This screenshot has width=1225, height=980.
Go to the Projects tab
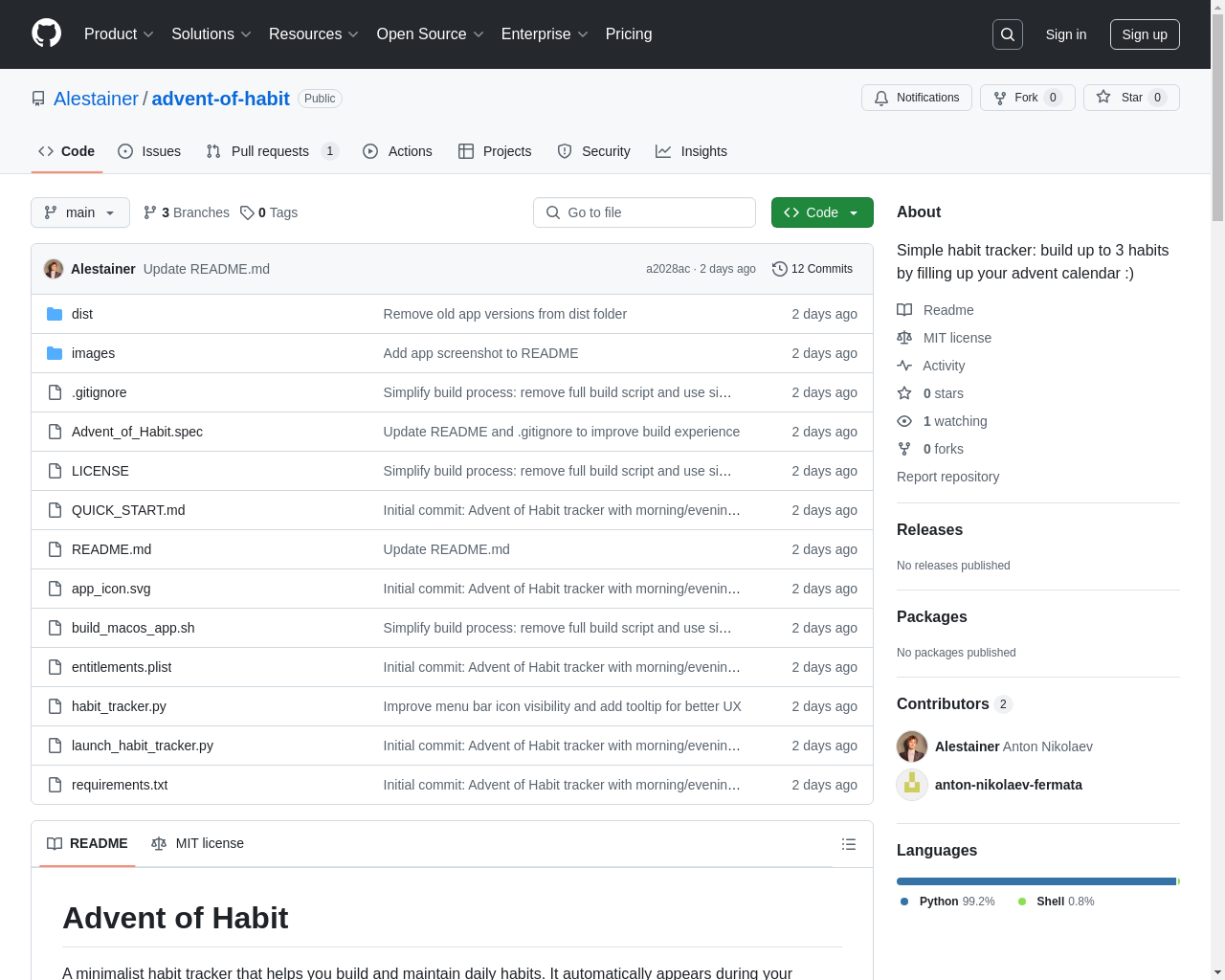[x=495, y=151]
